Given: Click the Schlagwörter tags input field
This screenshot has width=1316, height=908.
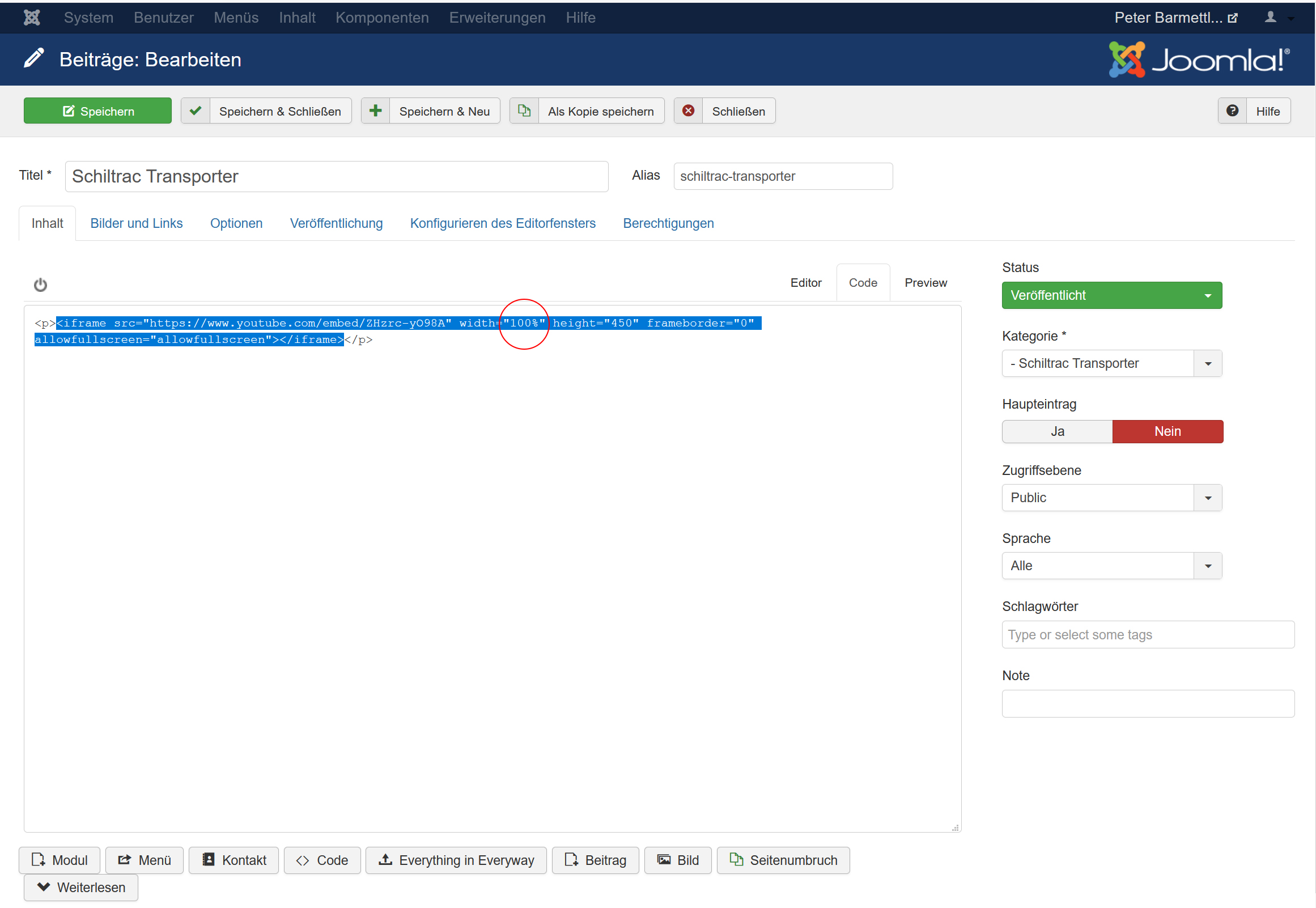Looking at the screenshot, I should (x=1148, y=635).
